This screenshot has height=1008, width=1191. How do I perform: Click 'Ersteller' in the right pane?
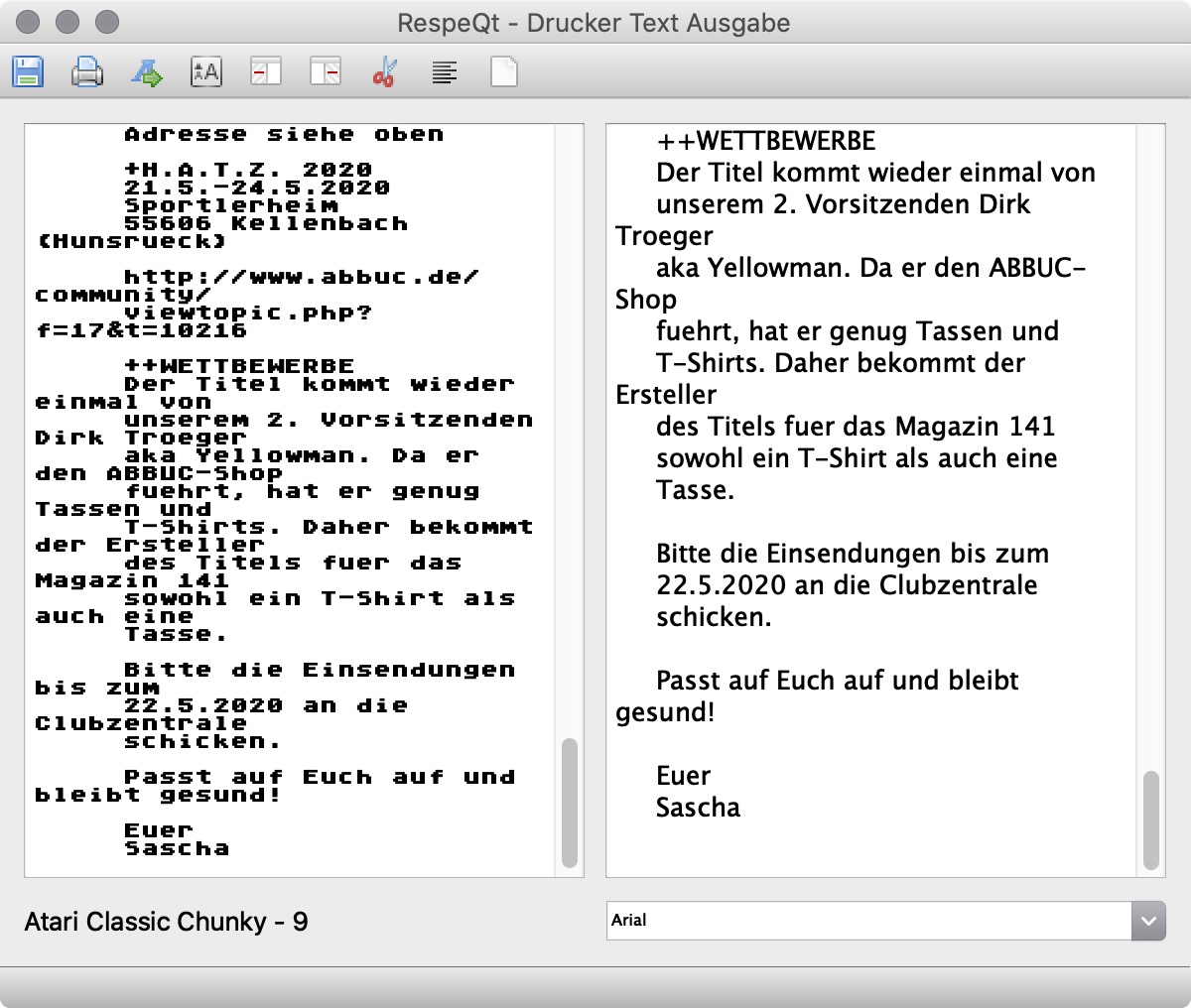(x=666, y=395)
